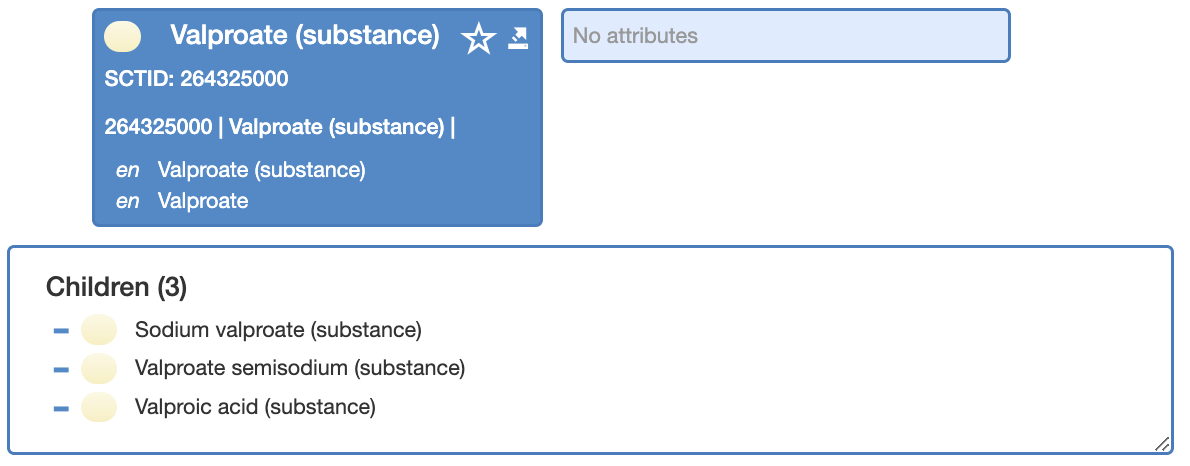Image resolution: width=1190 pixels, height=466 pixels.
Task: Collapse the Sodium valproate child row
Action: tap(61, 331)
